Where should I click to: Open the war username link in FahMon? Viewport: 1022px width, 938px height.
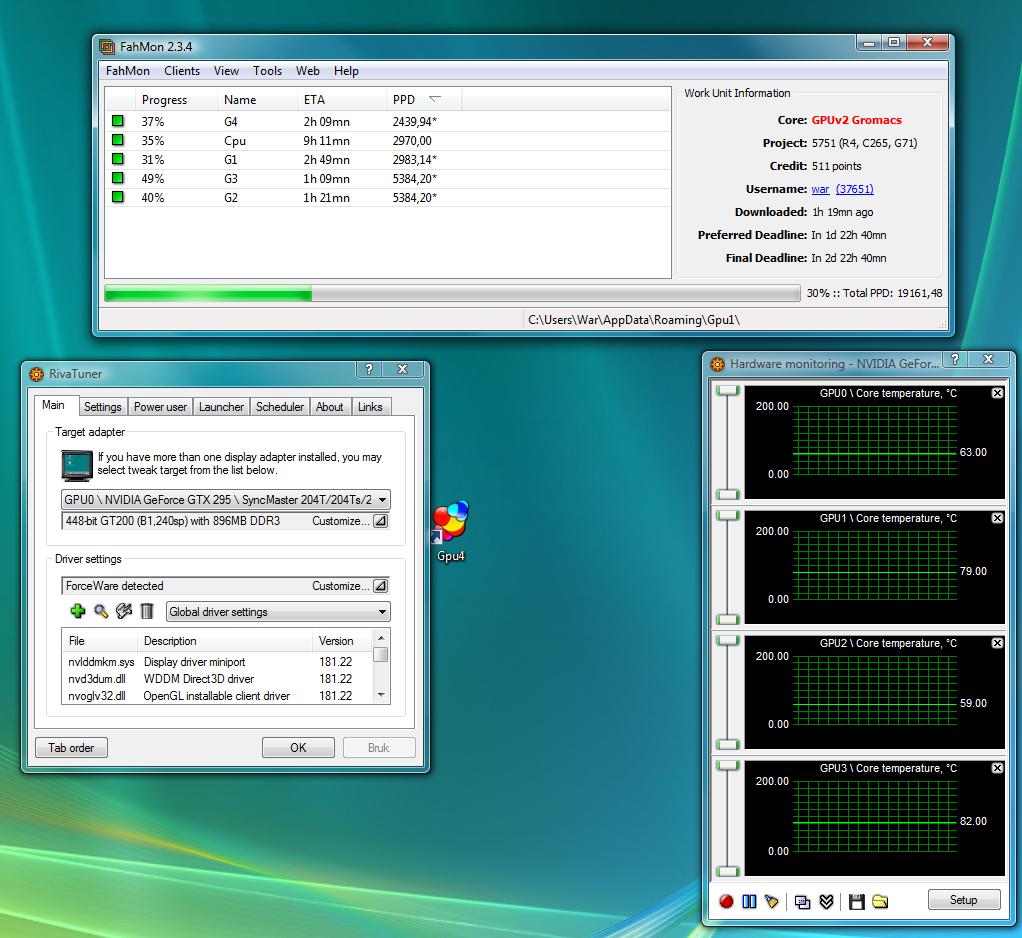pyautogui.click(x=820, y=189)
